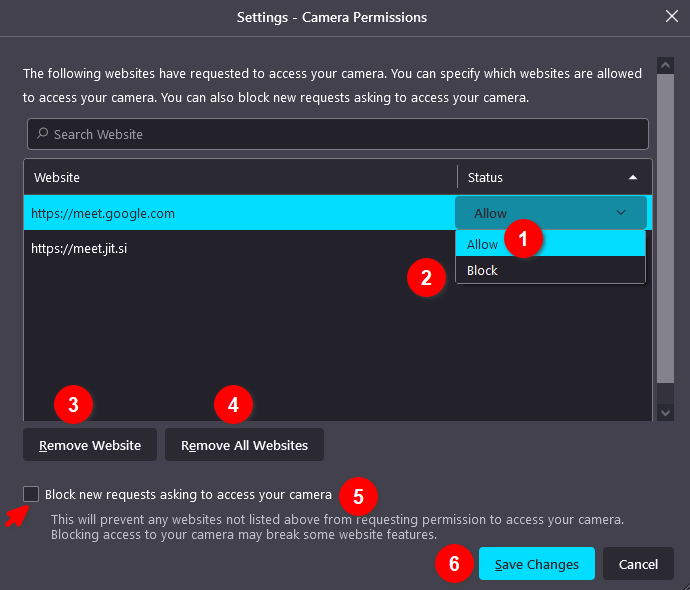The height and width of the screenshot is (590, 690).
Task: Click the Status column sort arrow
Action: (633, 177)
